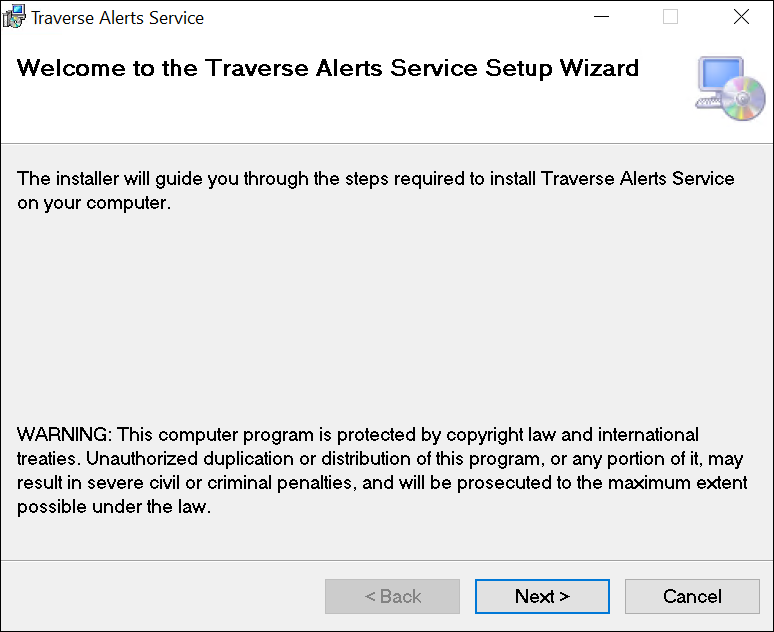Click the word WARNING in the notice

(65, 435)
